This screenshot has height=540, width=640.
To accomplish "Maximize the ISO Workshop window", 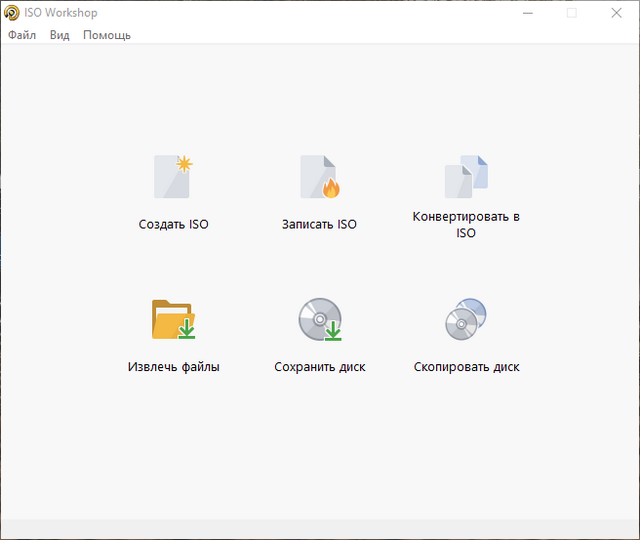I will (x=572, y=13).
